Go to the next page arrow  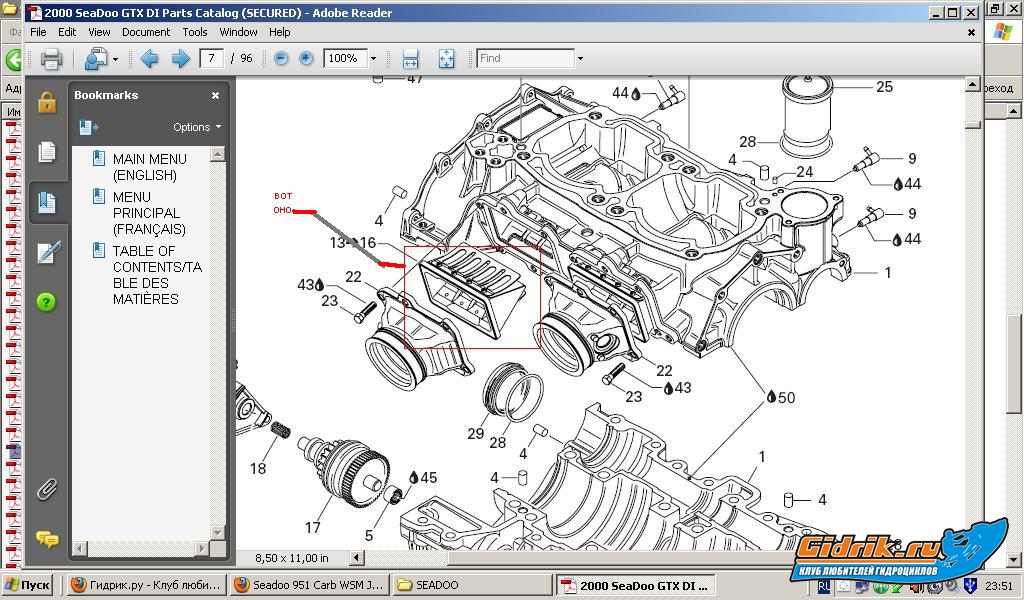(x=180, y=59)
